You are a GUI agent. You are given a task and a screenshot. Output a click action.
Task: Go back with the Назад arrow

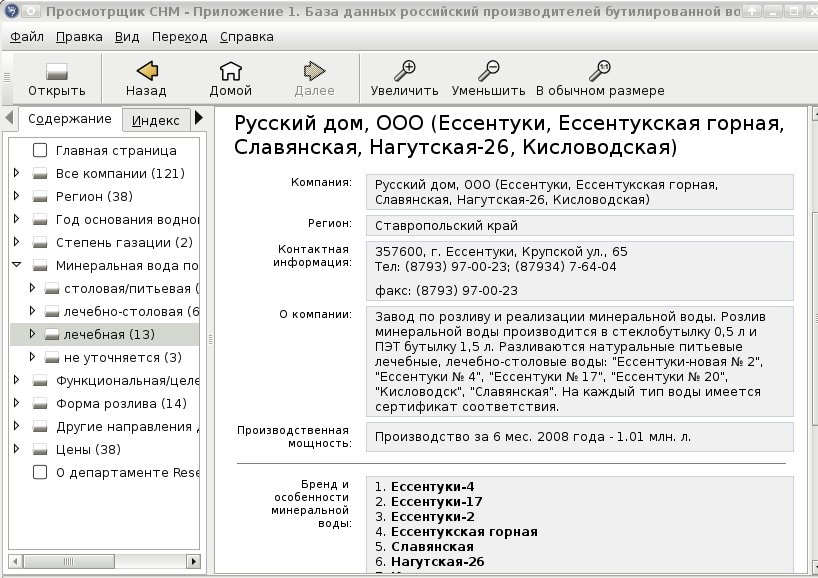(x=147, y=71)
